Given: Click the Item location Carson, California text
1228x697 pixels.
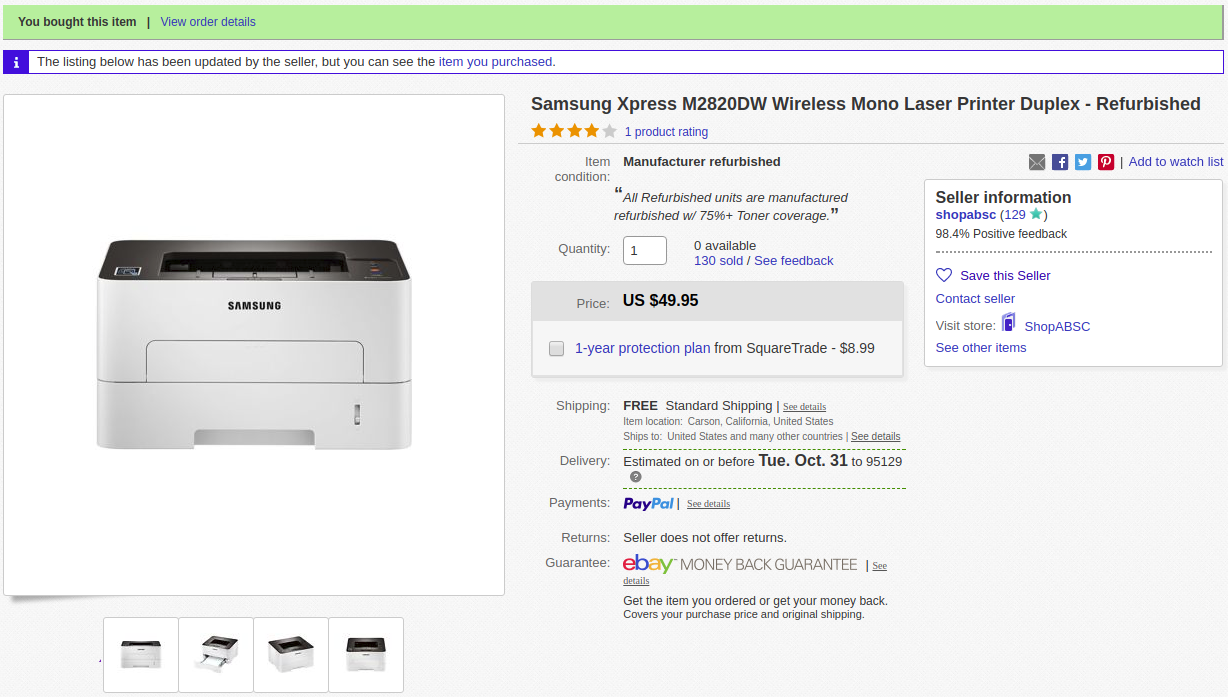Looking at the screenshot, I should [728, 422].
